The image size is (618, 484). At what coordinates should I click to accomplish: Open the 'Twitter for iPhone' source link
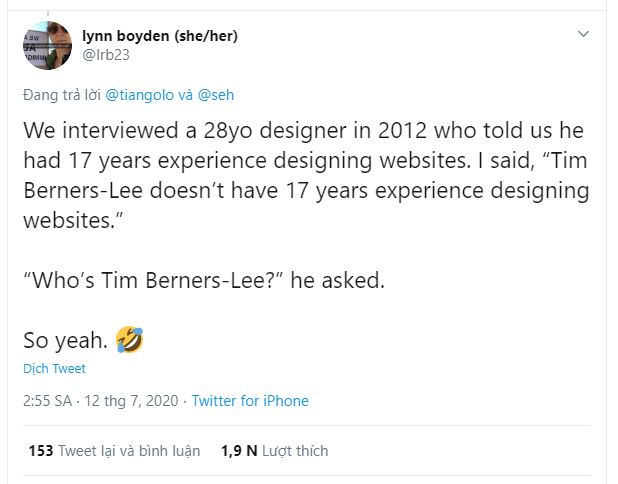250,401
